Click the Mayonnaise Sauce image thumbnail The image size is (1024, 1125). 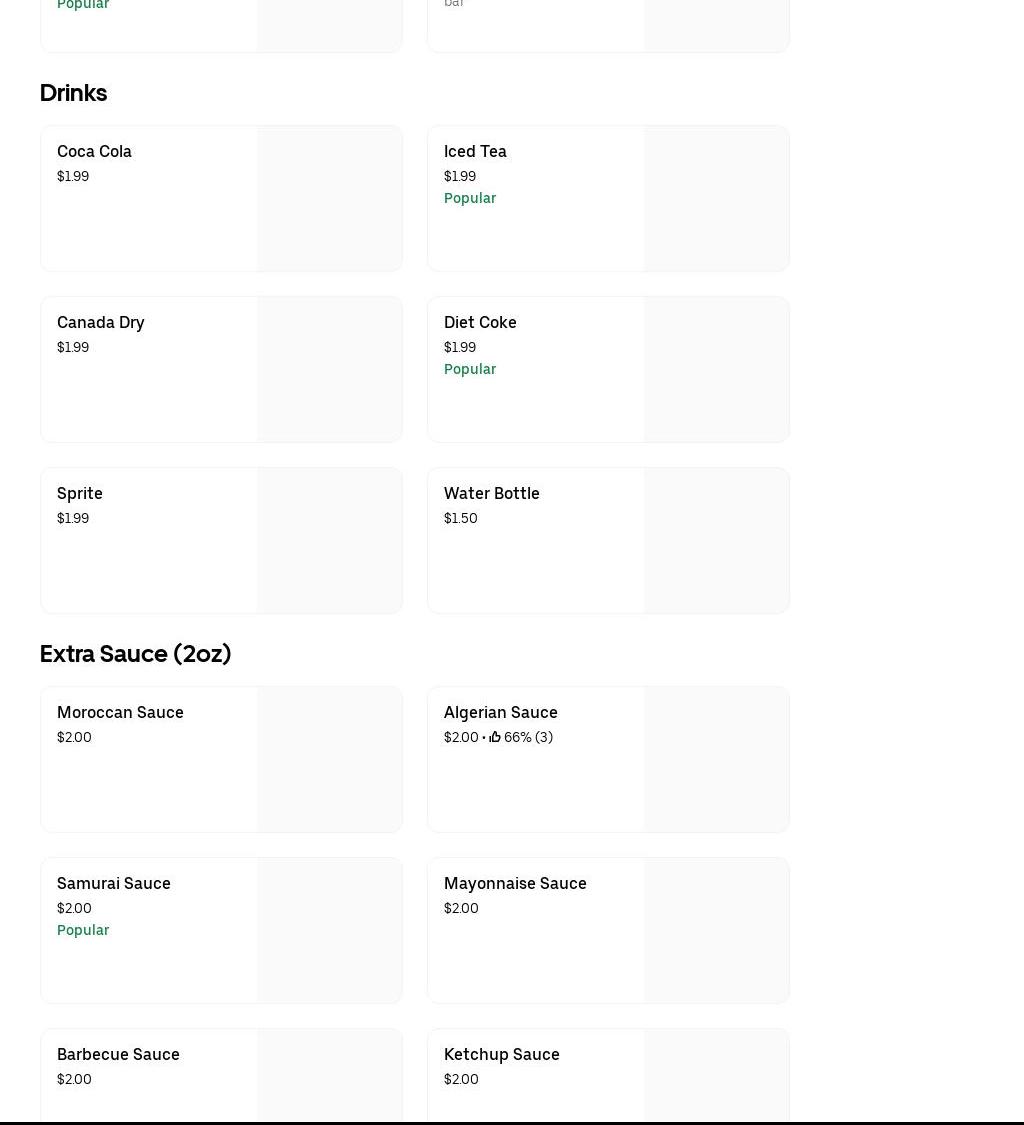click(716, 930)
